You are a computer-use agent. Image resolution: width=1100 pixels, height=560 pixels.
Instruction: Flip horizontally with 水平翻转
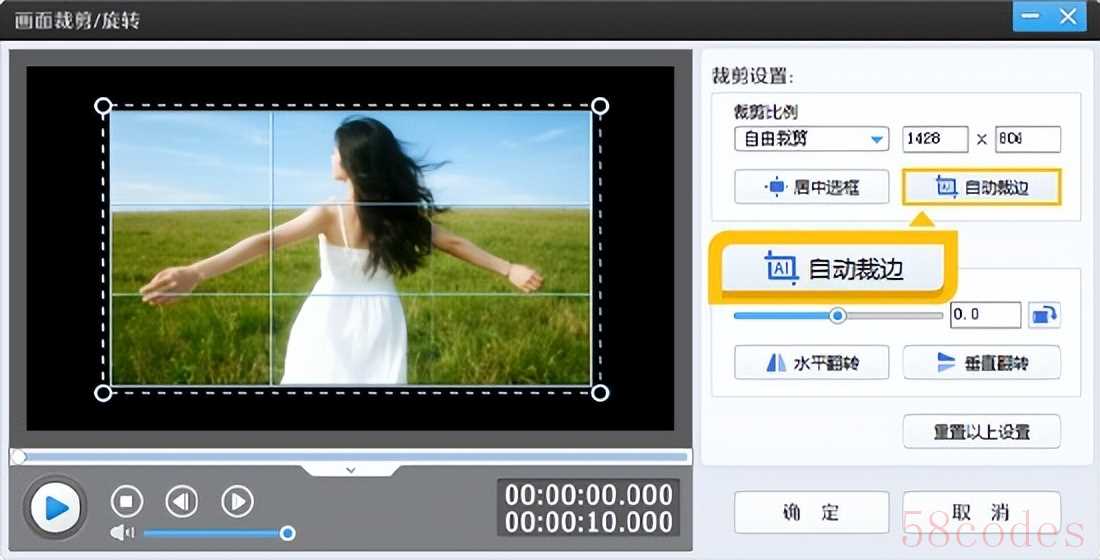(811, 363)
